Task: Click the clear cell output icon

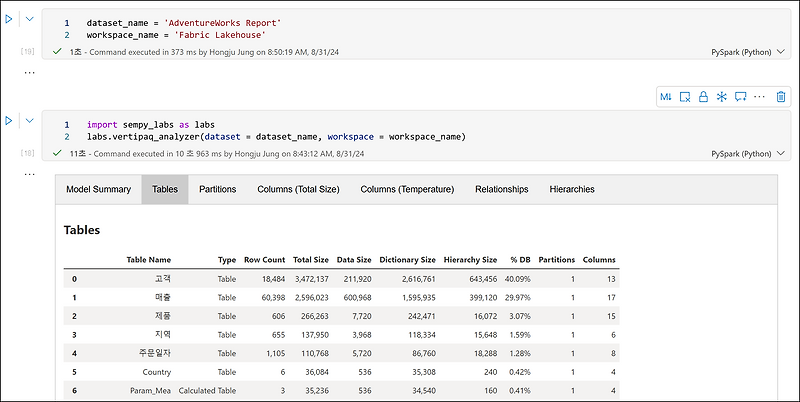Action: tap(685, 97)
